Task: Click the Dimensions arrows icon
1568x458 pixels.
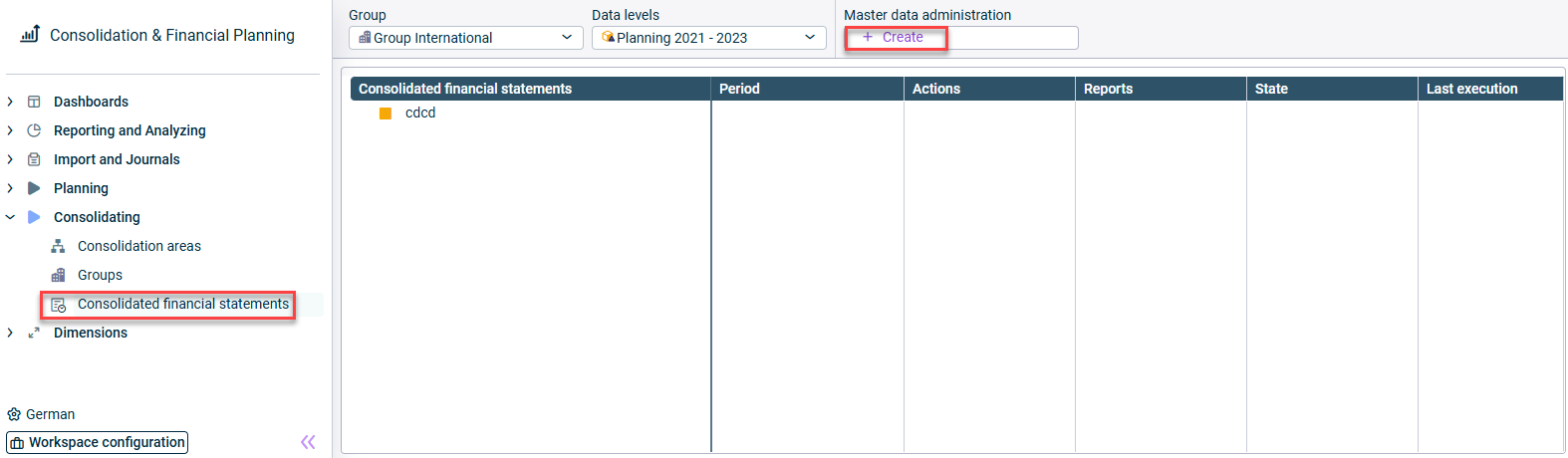Action: (34, 333)
